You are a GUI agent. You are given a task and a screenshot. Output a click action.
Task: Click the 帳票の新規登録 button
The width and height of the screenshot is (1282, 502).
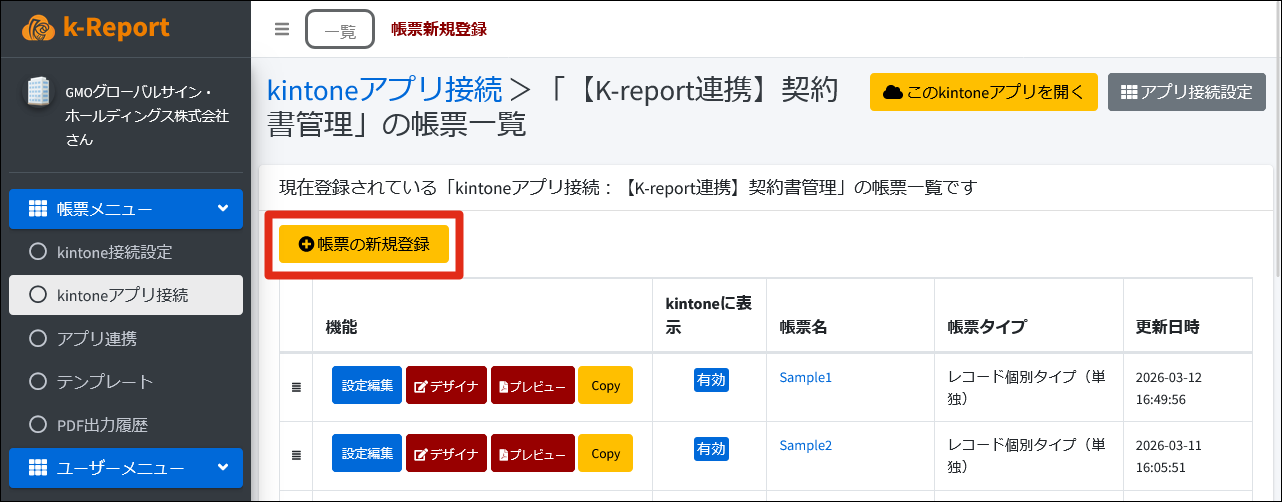point(364,244)
